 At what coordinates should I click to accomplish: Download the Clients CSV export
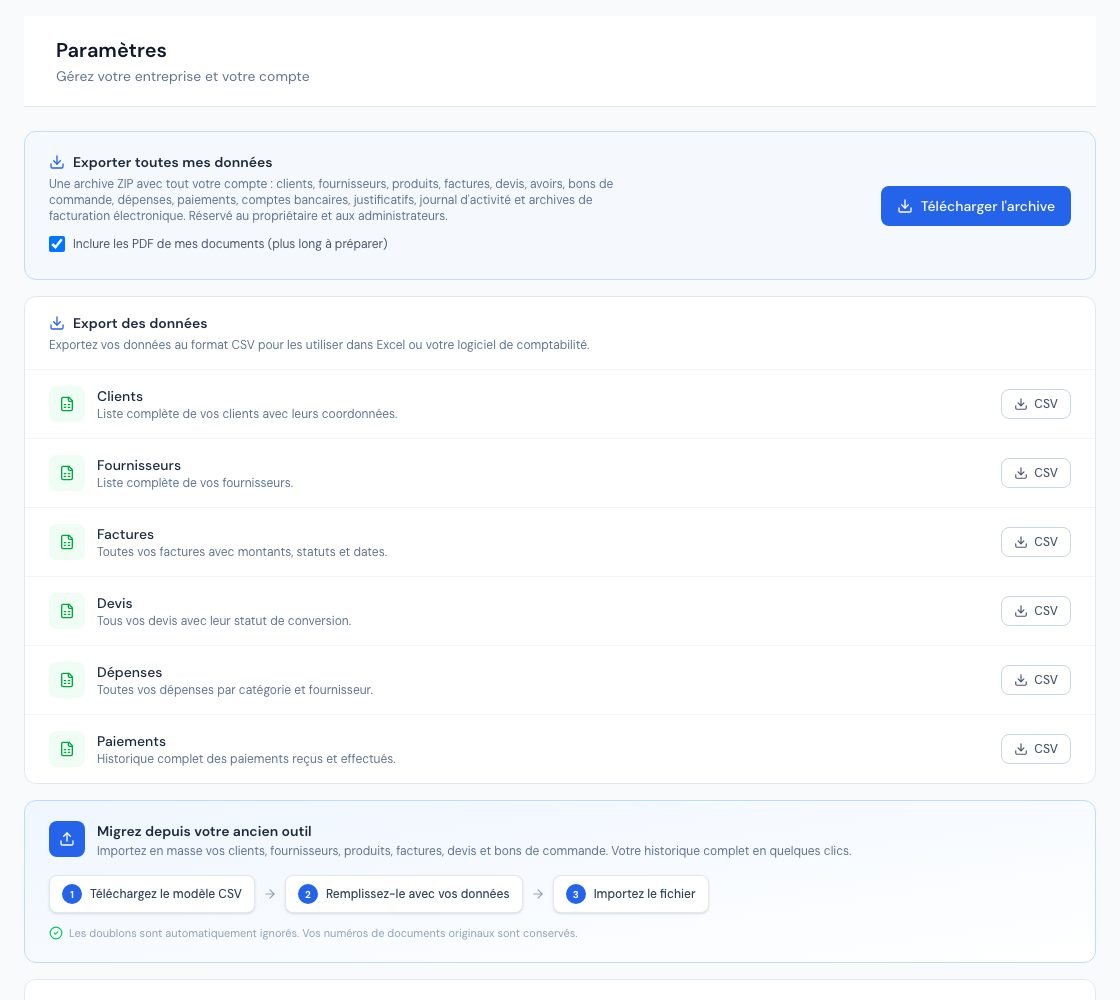tap(1035, 404)
